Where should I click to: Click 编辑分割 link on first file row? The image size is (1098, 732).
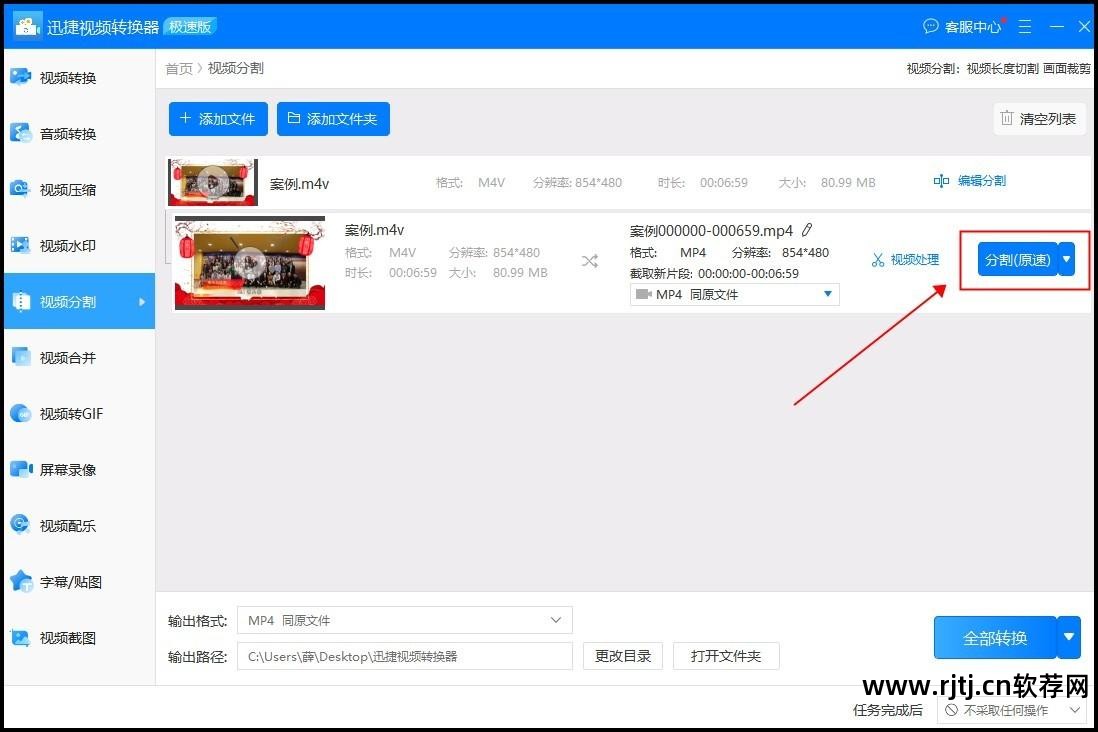pos(970,181)
